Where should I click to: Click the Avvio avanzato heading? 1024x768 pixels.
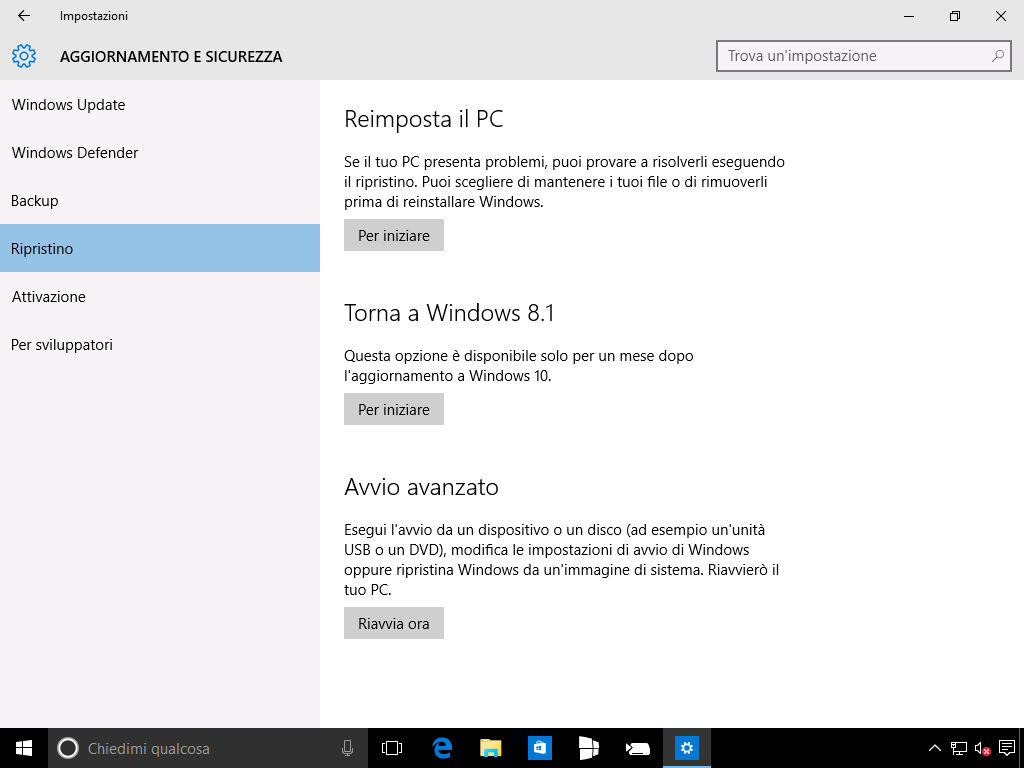coord(421,487)
